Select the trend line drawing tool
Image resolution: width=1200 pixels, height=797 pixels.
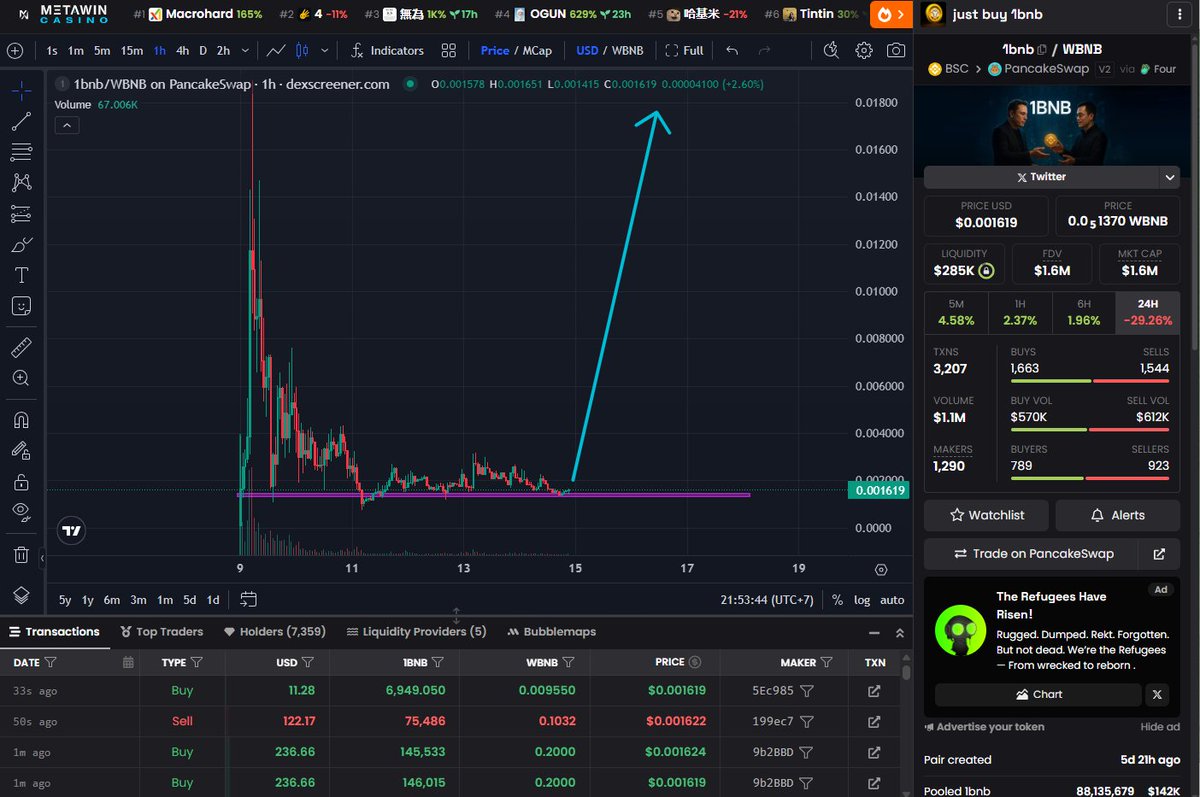click(x=21, y=122)
